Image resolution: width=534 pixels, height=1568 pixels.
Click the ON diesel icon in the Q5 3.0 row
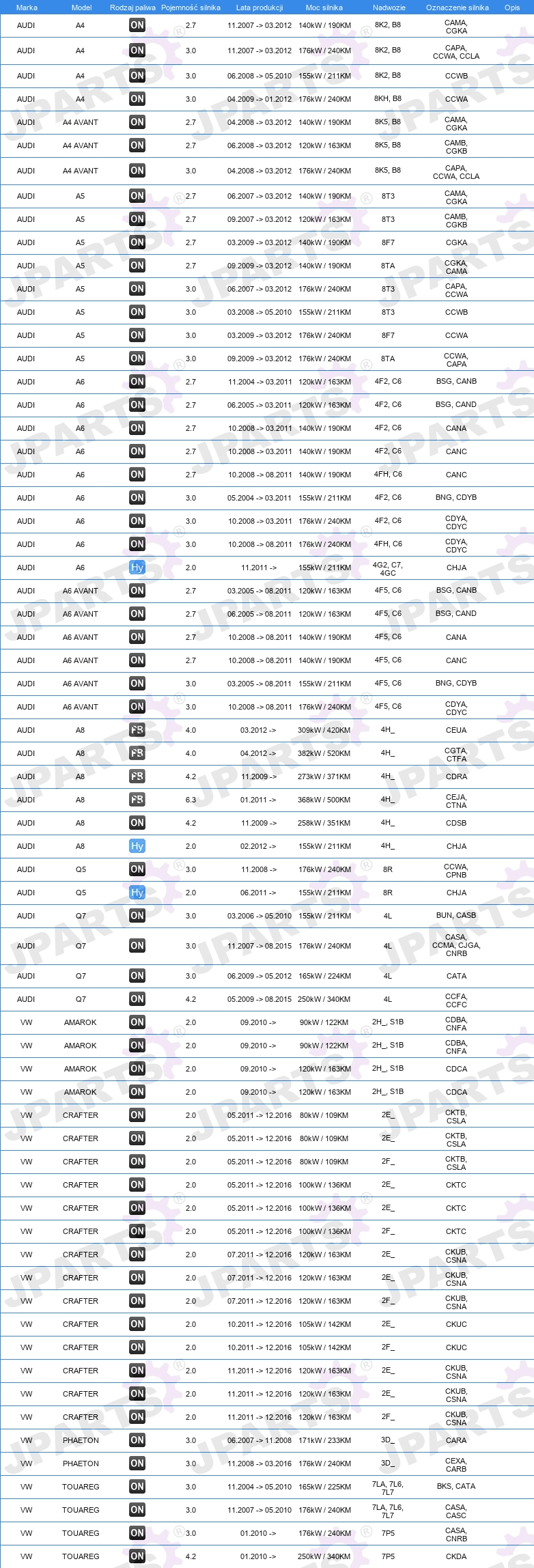(137, 869)
